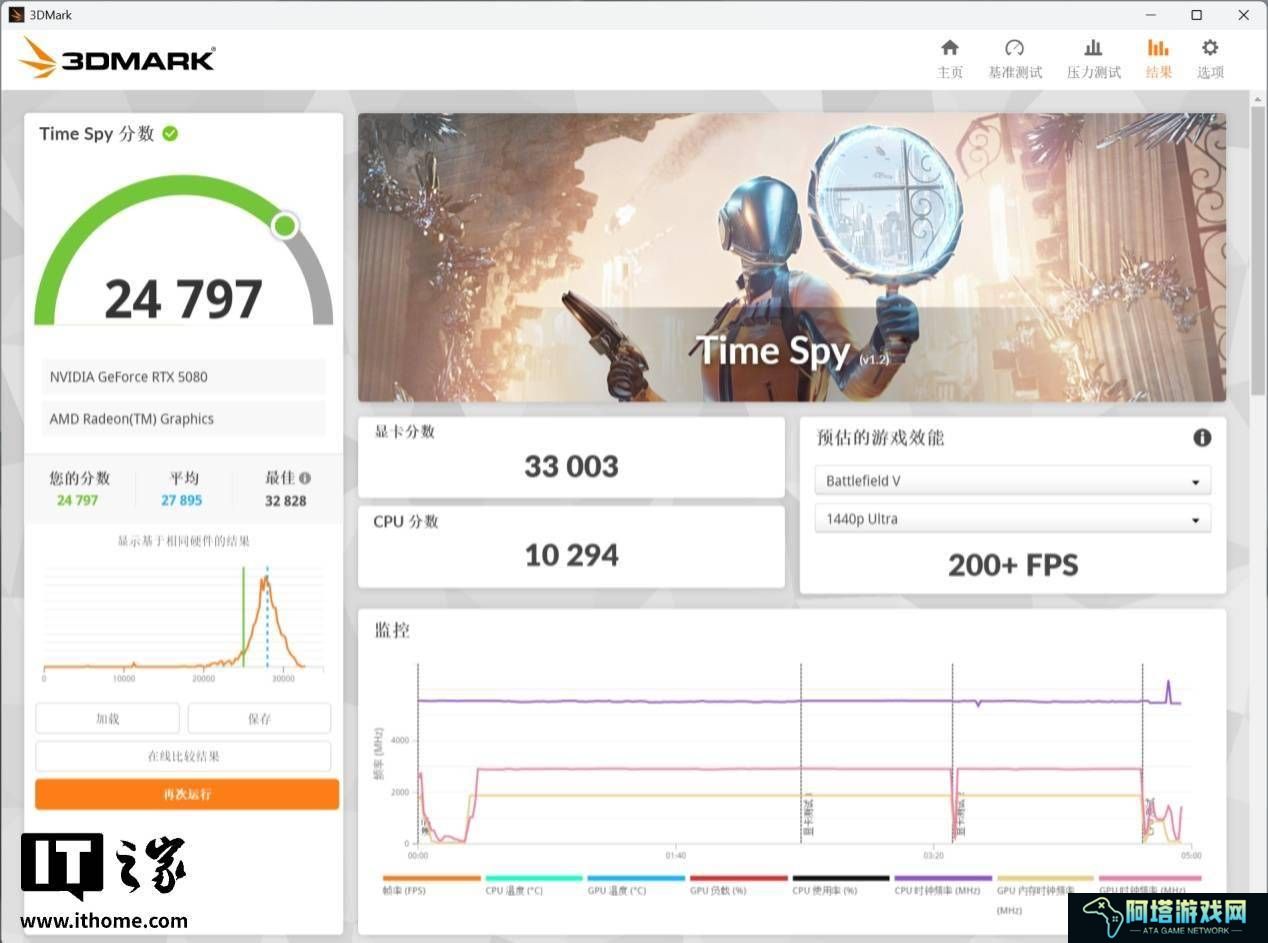
Task: Click the 预估的游戏效能 heading
Action: [880, 437]
